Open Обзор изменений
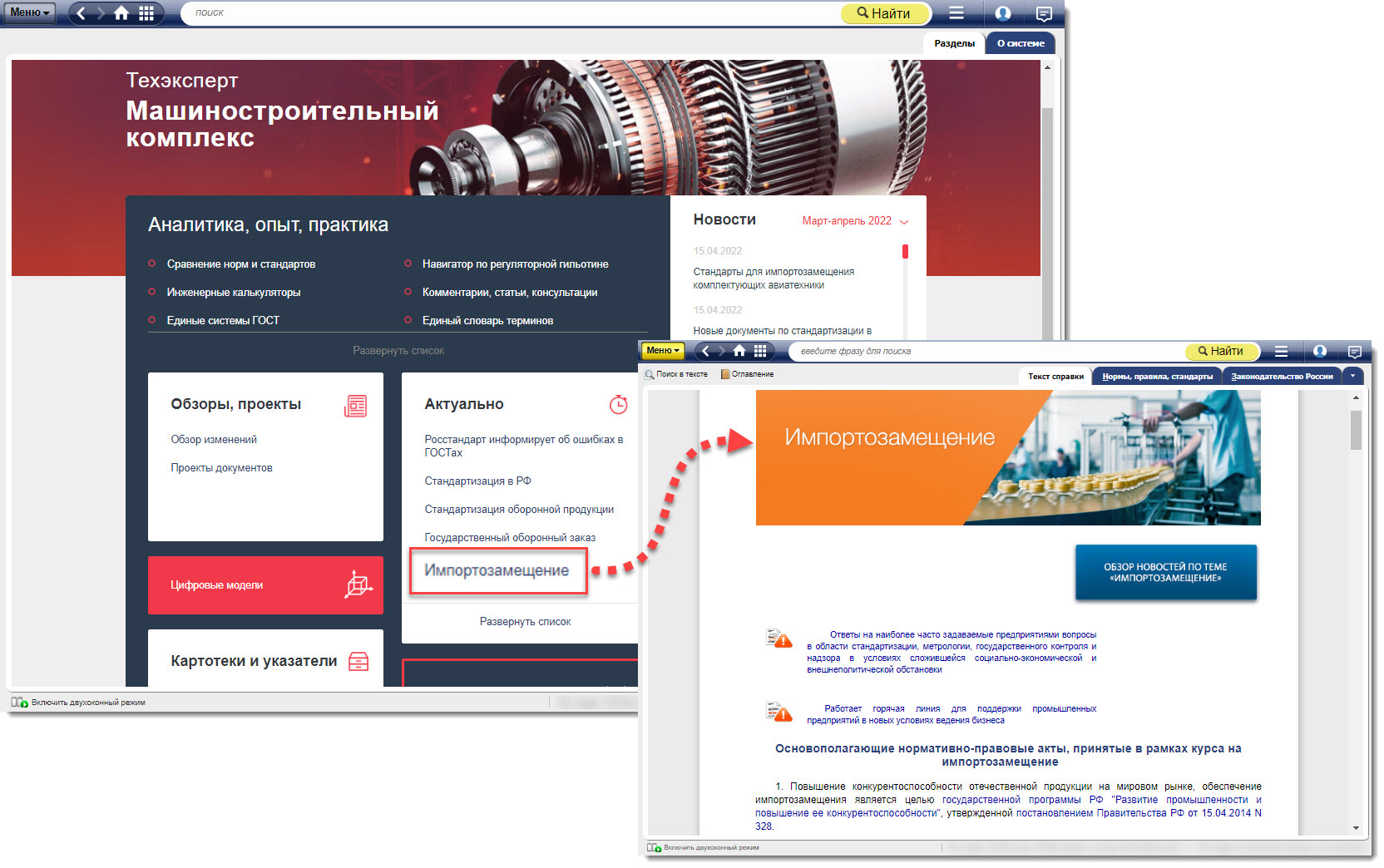 pyautogui.click(x=214, y=440)
